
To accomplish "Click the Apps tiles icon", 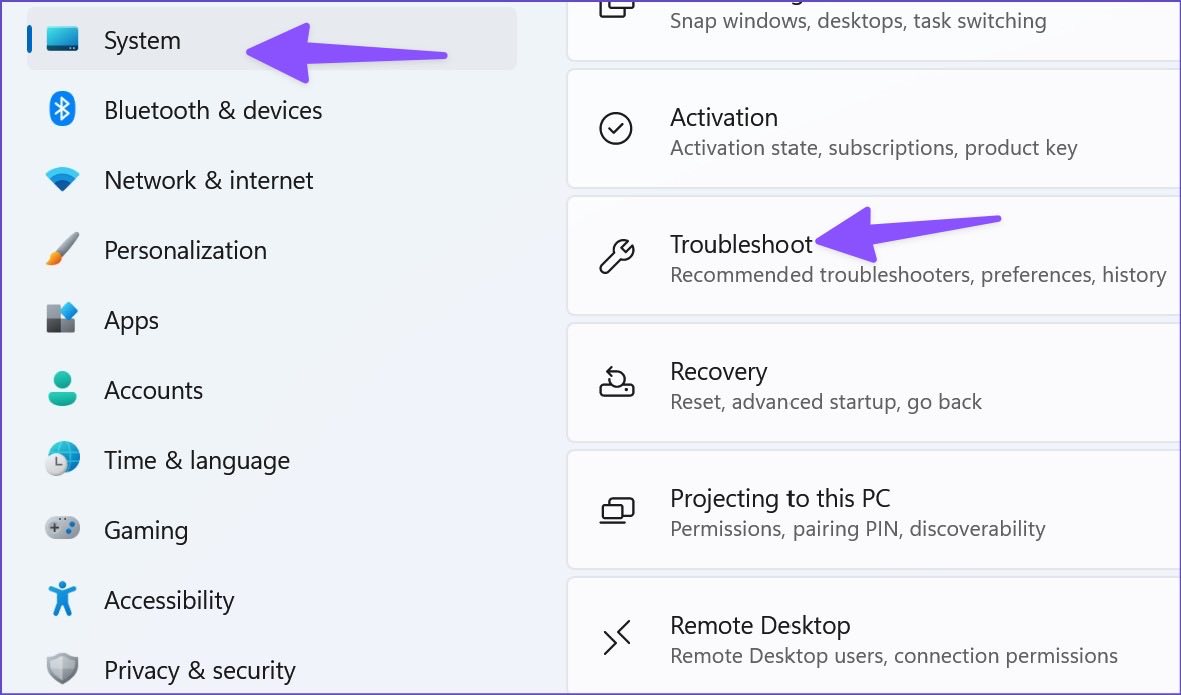I will point(62,318).
